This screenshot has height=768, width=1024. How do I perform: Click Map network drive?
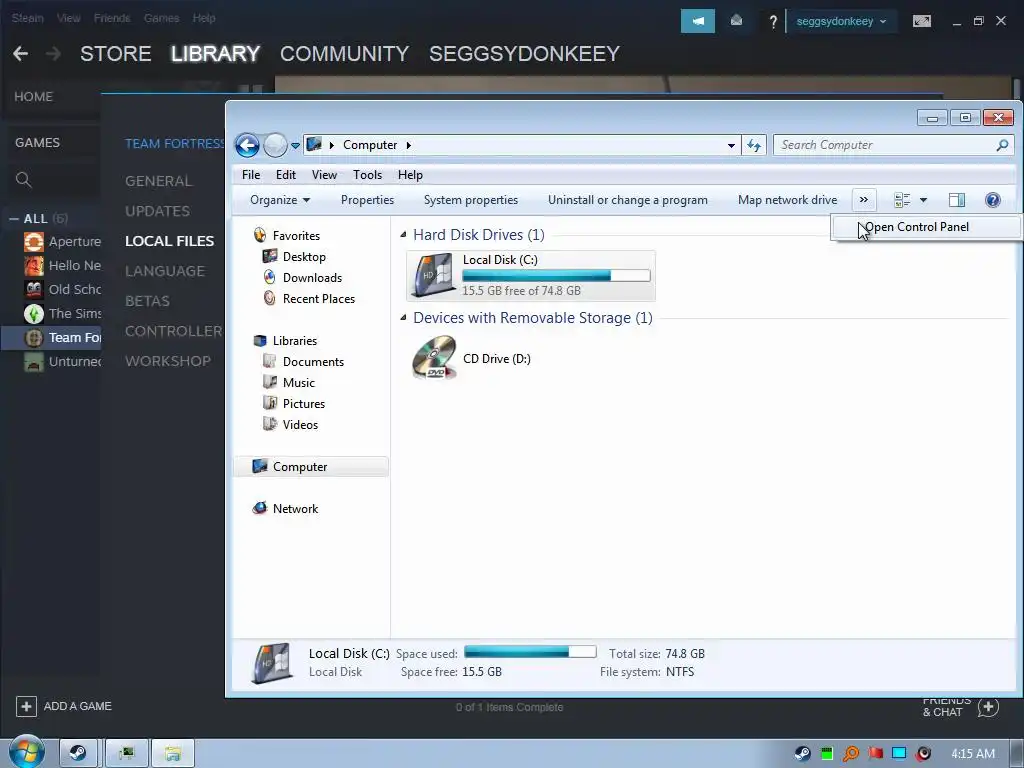[787, 200]
